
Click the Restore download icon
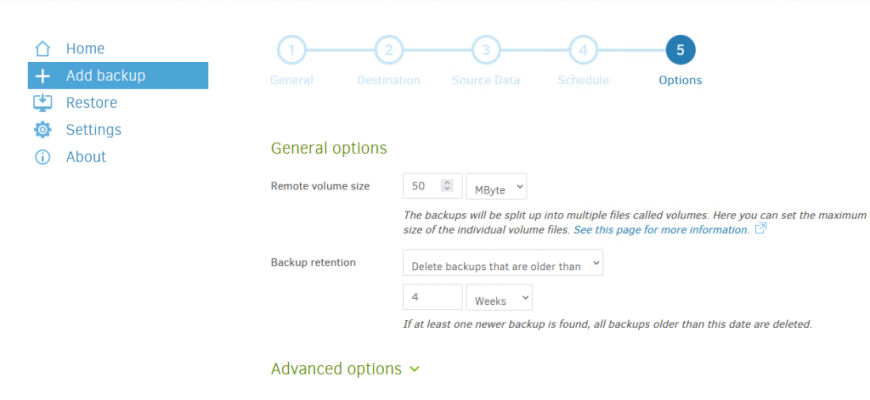(x=42, y=103)
